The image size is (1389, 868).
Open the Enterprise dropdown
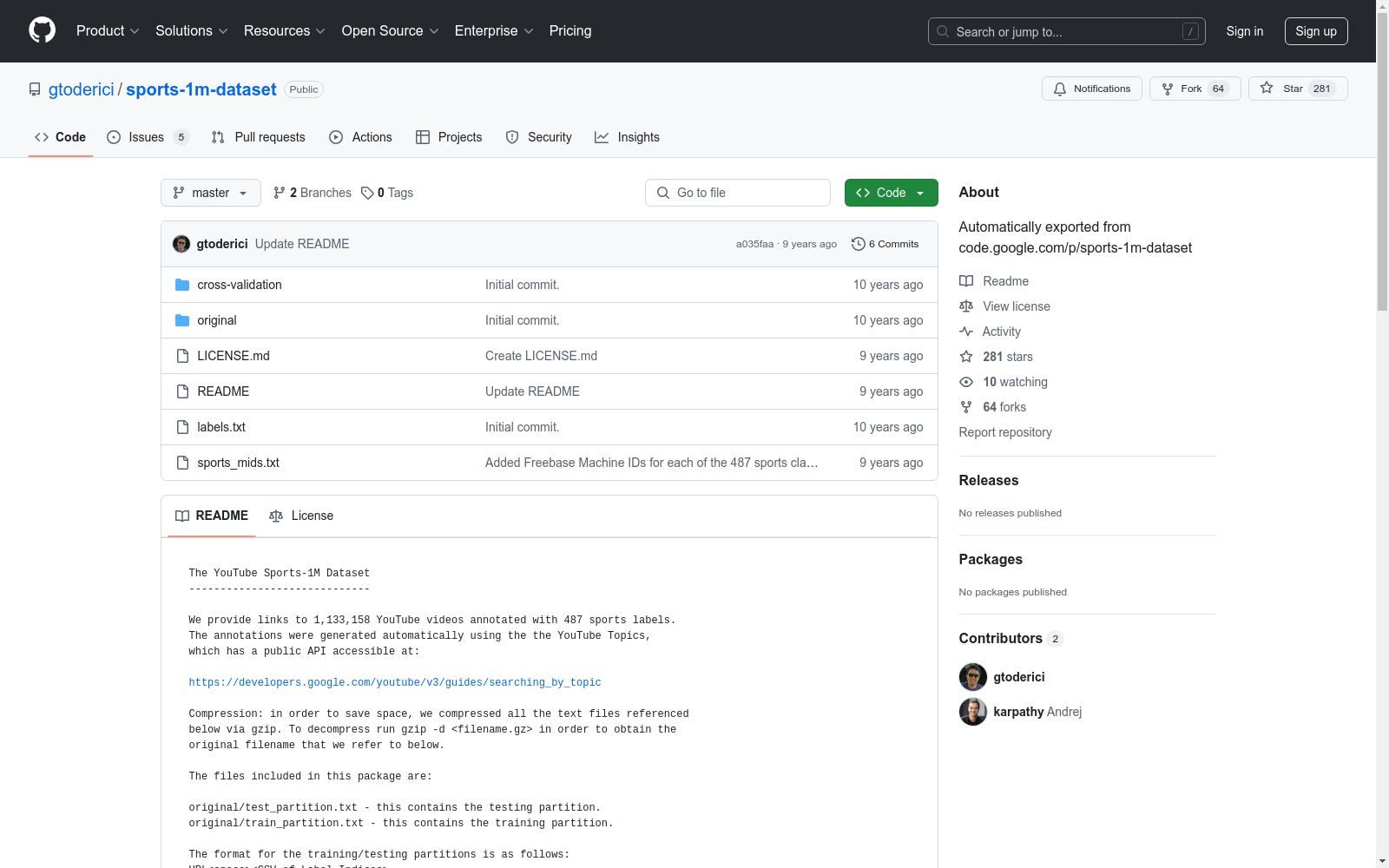[494, 31]
